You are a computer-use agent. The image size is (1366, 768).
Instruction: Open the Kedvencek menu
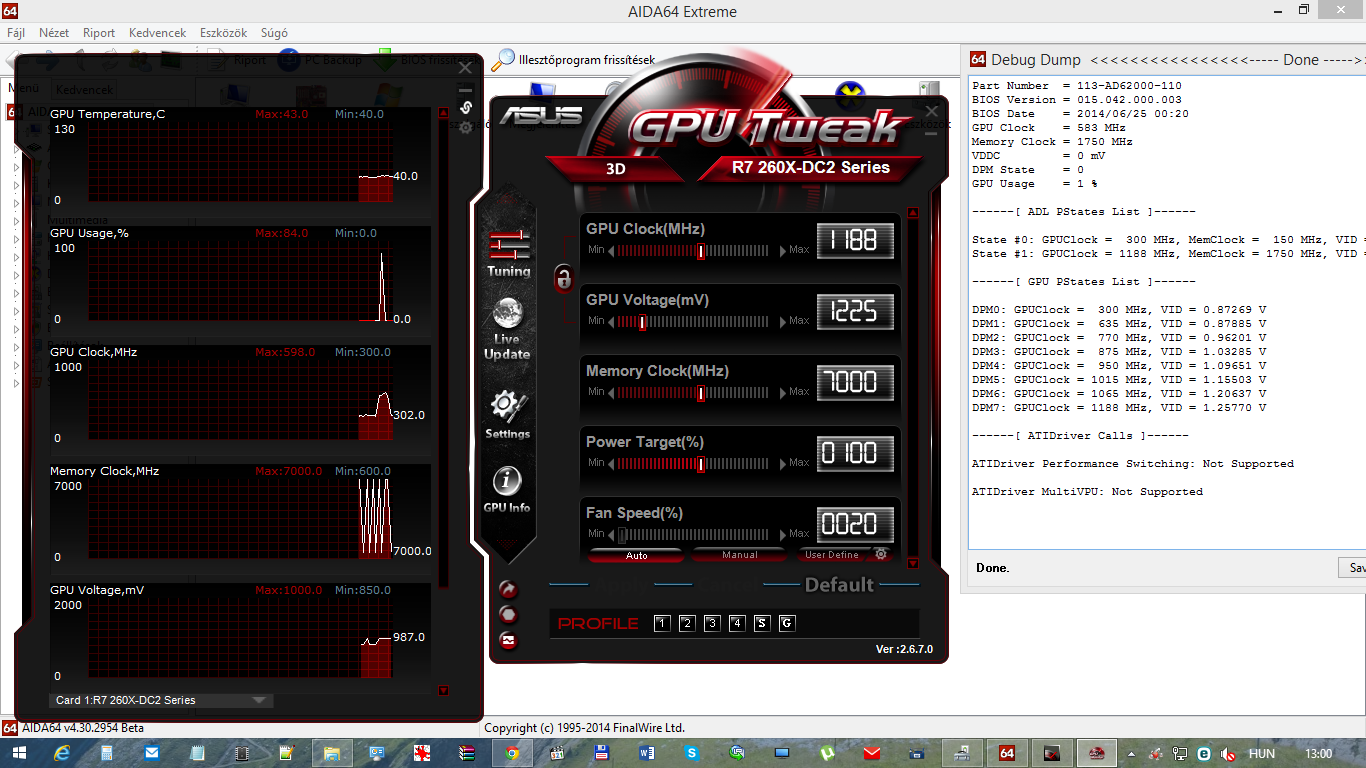[x=157, y=33]
